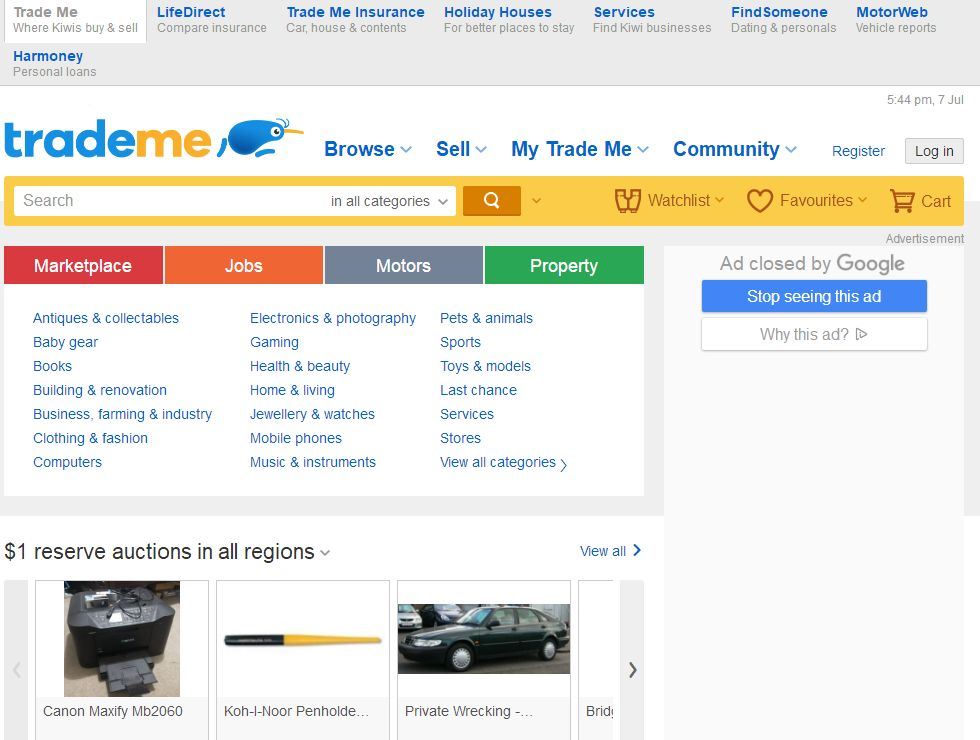Switch to the Jobs tab
Image resolution: width=980 pixels, height=740 pixels.
[244, 266]
